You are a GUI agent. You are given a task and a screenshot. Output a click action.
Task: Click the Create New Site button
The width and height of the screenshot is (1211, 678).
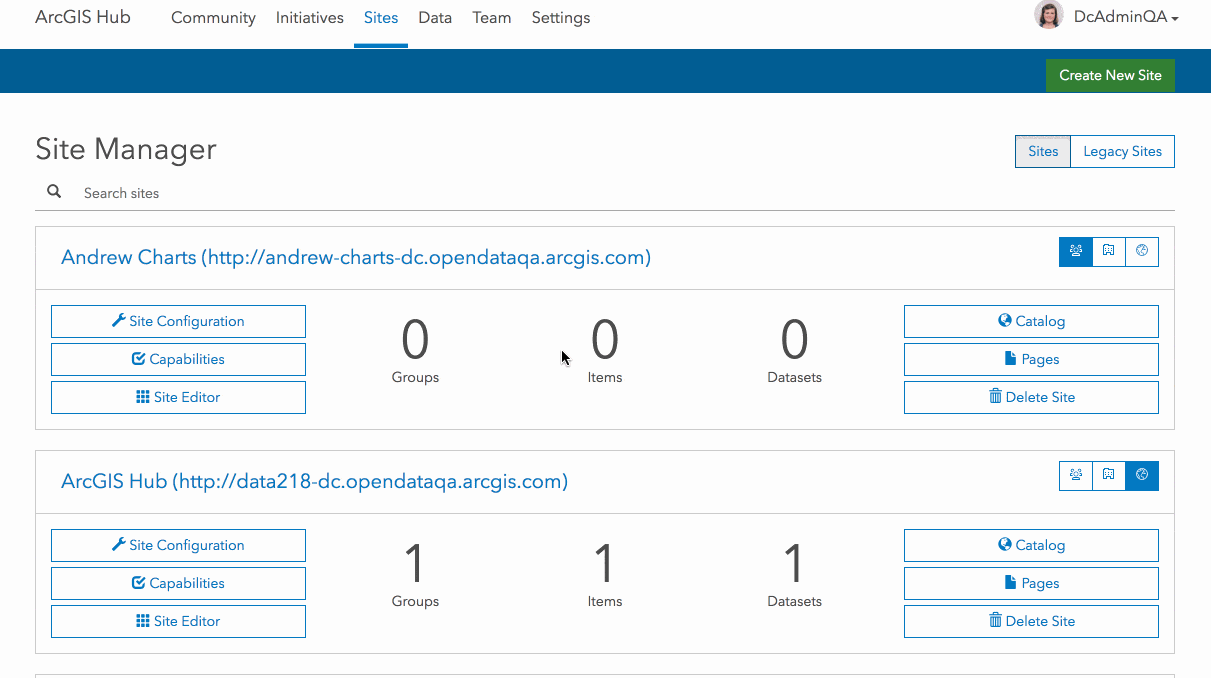pos(1110,75)
